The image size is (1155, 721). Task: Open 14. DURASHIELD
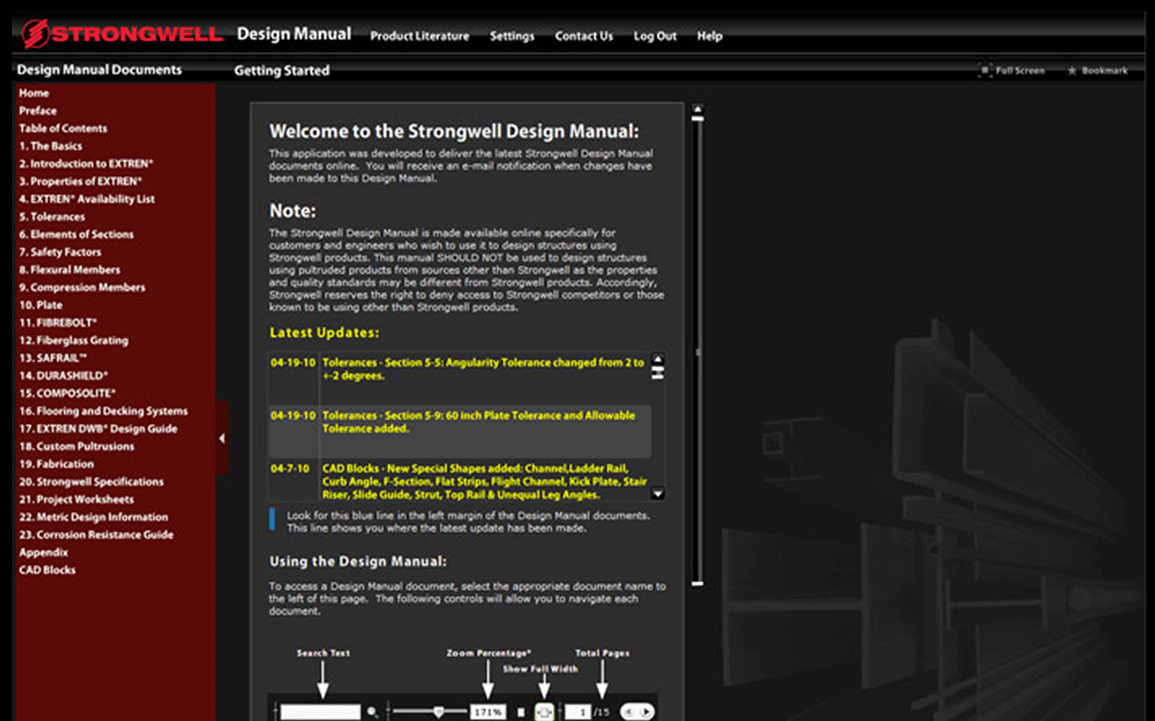pos(63,376)
